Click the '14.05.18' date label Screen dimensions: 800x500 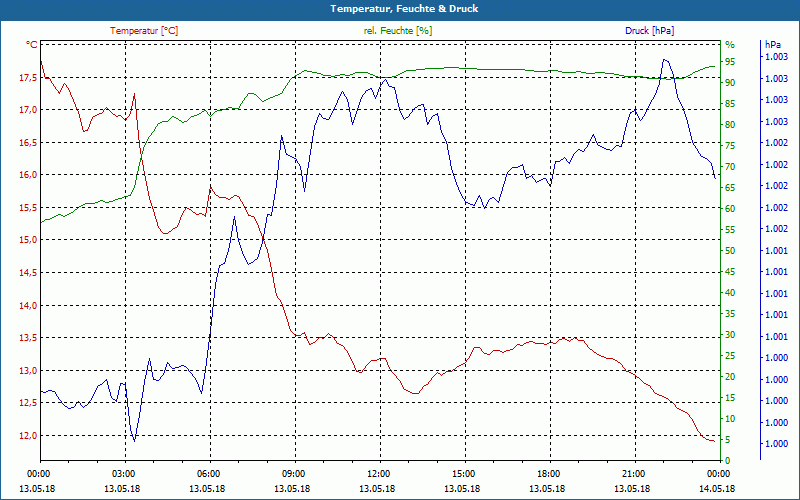(x=717, y=488)
